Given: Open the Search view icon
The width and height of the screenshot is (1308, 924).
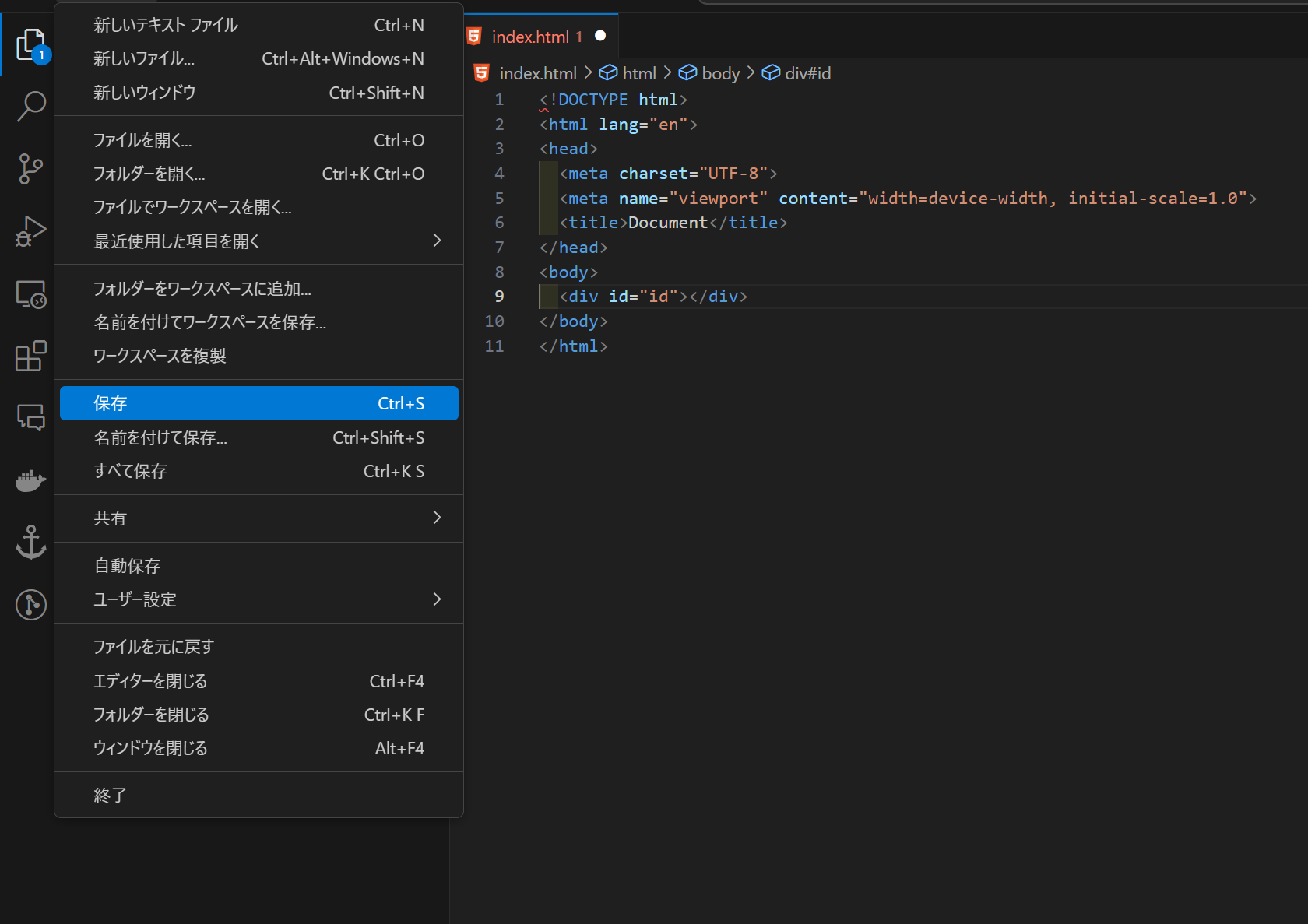Looking at the screenshot, I should tap(30, 106).
